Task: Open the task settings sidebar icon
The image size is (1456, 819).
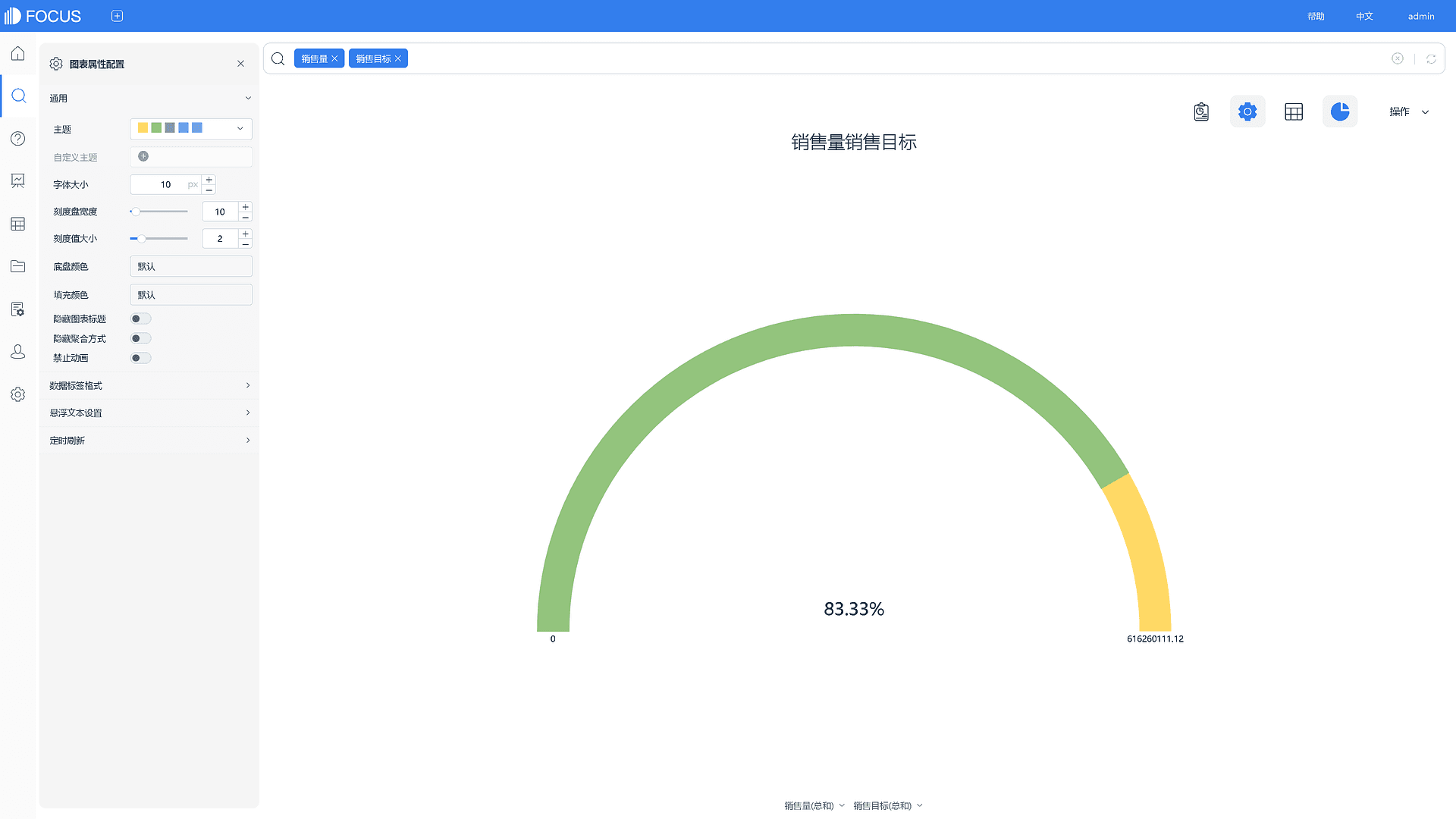Action: pos(18,309)
